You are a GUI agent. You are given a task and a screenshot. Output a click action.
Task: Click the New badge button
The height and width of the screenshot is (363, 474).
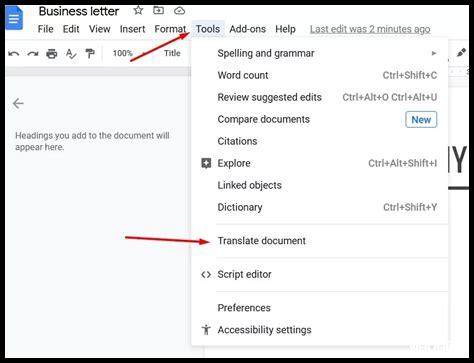coord(421,119)
